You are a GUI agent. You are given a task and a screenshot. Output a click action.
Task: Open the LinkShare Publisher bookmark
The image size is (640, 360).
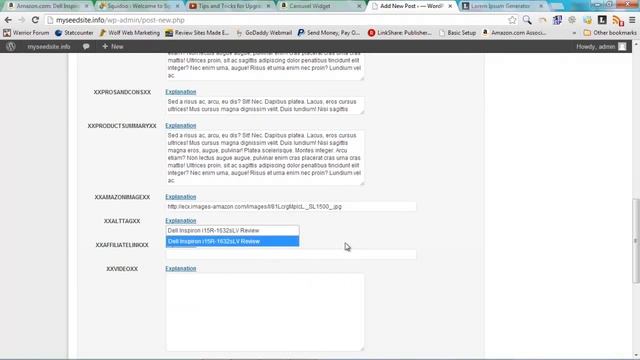[x=400, y=33]
